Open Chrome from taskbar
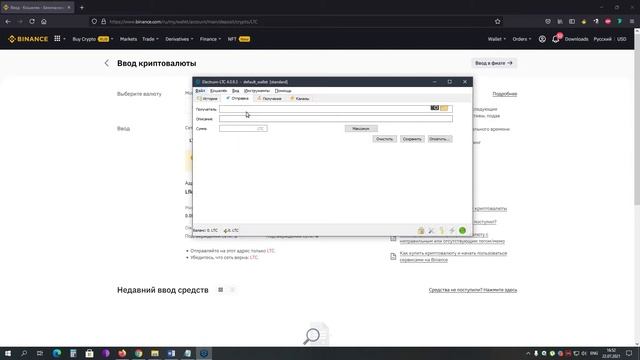Screen dimensions: 640x360 click(138, 353)
